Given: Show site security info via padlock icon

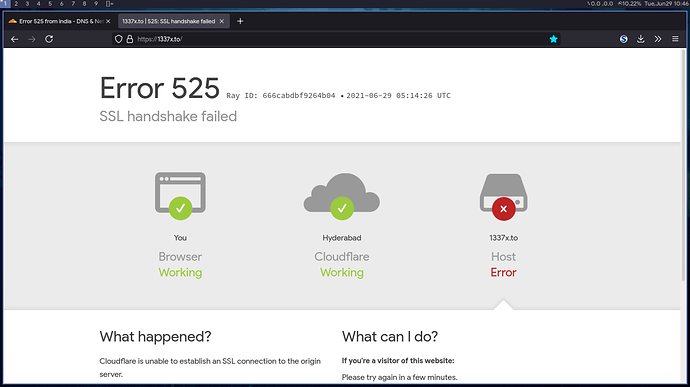Looking at the screenshot, I should (130, 39).
